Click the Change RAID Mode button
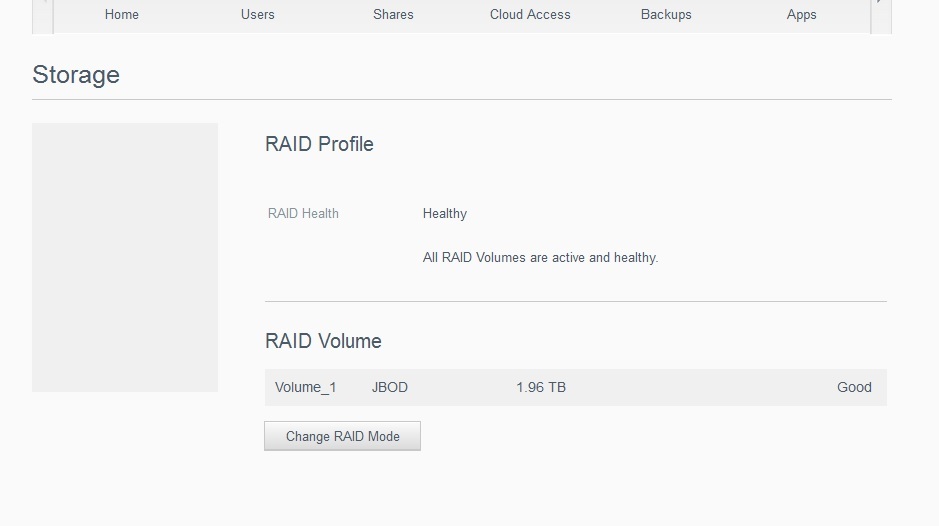The image size is (939, 526). [342, 436]
